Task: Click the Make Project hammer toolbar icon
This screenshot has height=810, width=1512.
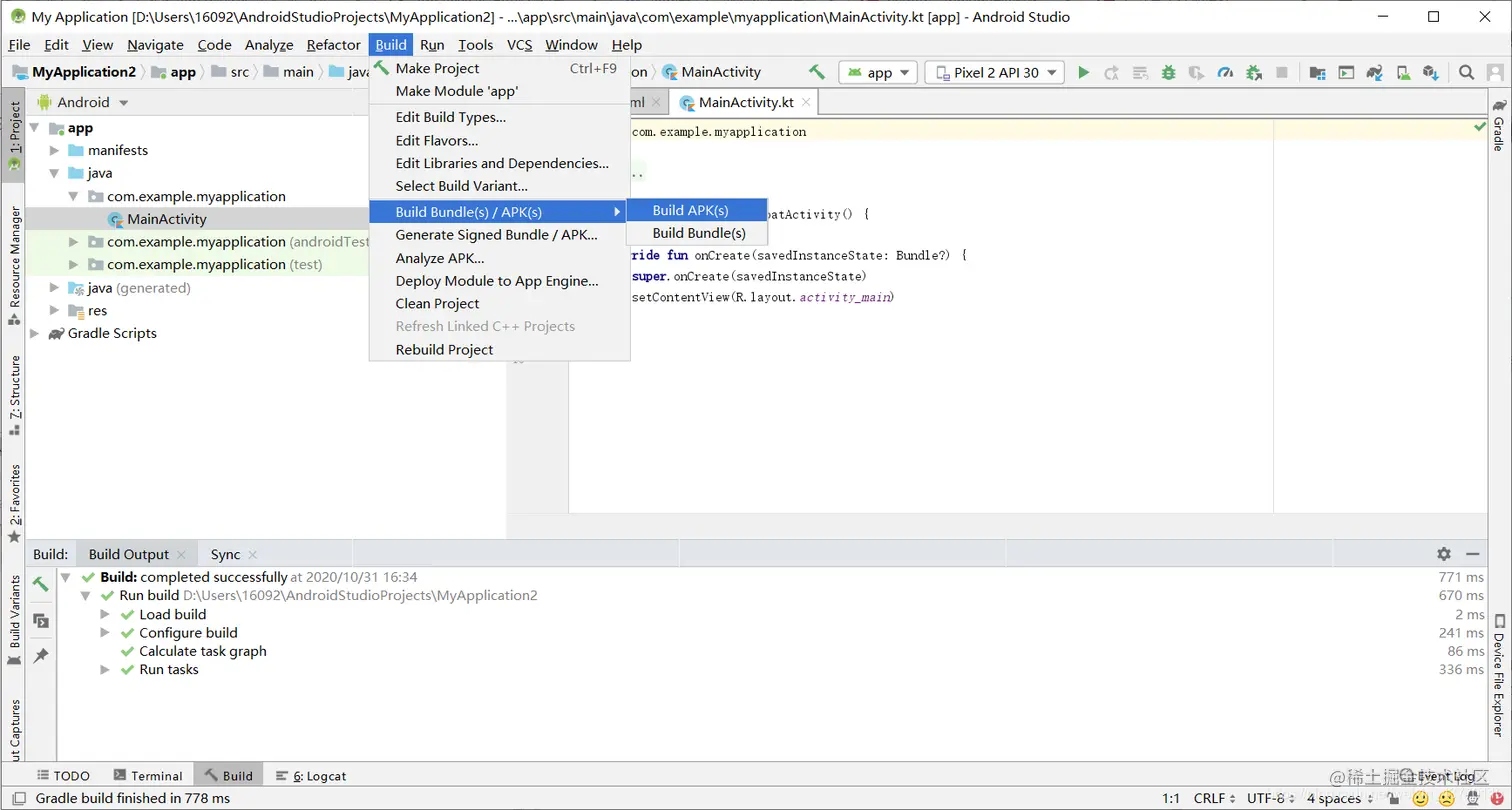Action: [x=817, y=72]
